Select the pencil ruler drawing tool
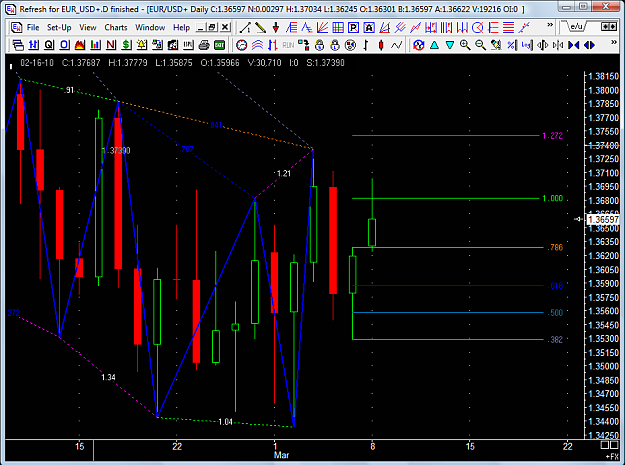The width and height of the screenshot is (625, 465). pyautogui.click(x=260, y=27)
